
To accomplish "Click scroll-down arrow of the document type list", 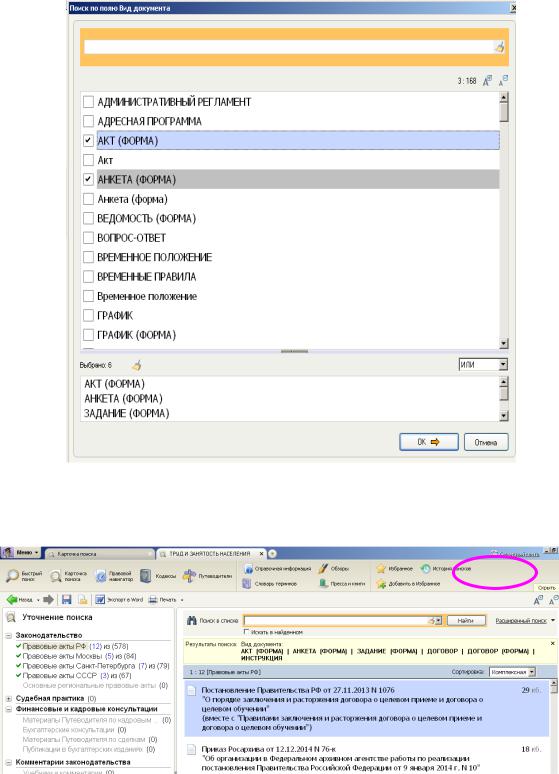I will (x=504, y=344).
